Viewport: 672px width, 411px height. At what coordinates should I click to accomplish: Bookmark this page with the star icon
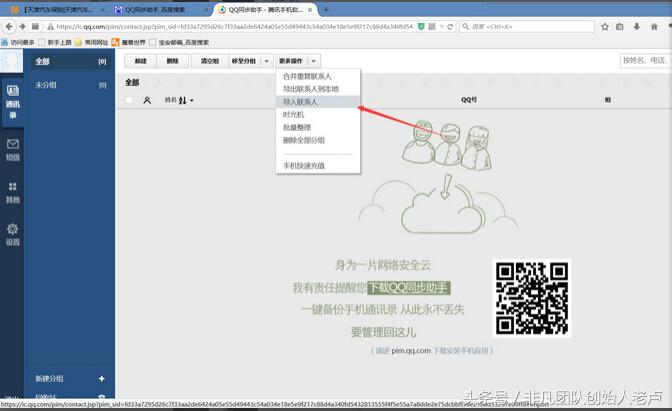tap(605, 27)
